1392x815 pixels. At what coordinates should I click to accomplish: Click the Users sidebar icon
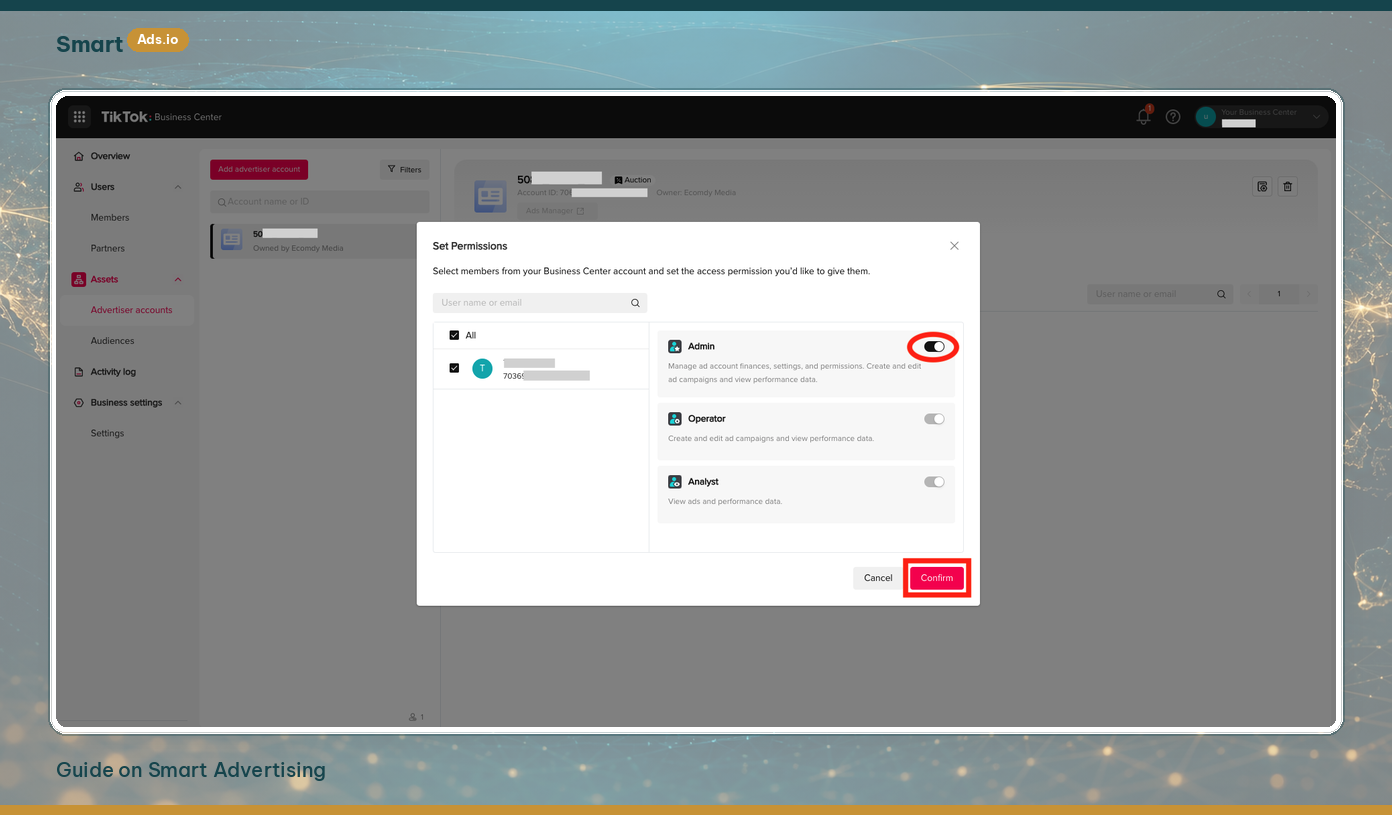79,187
